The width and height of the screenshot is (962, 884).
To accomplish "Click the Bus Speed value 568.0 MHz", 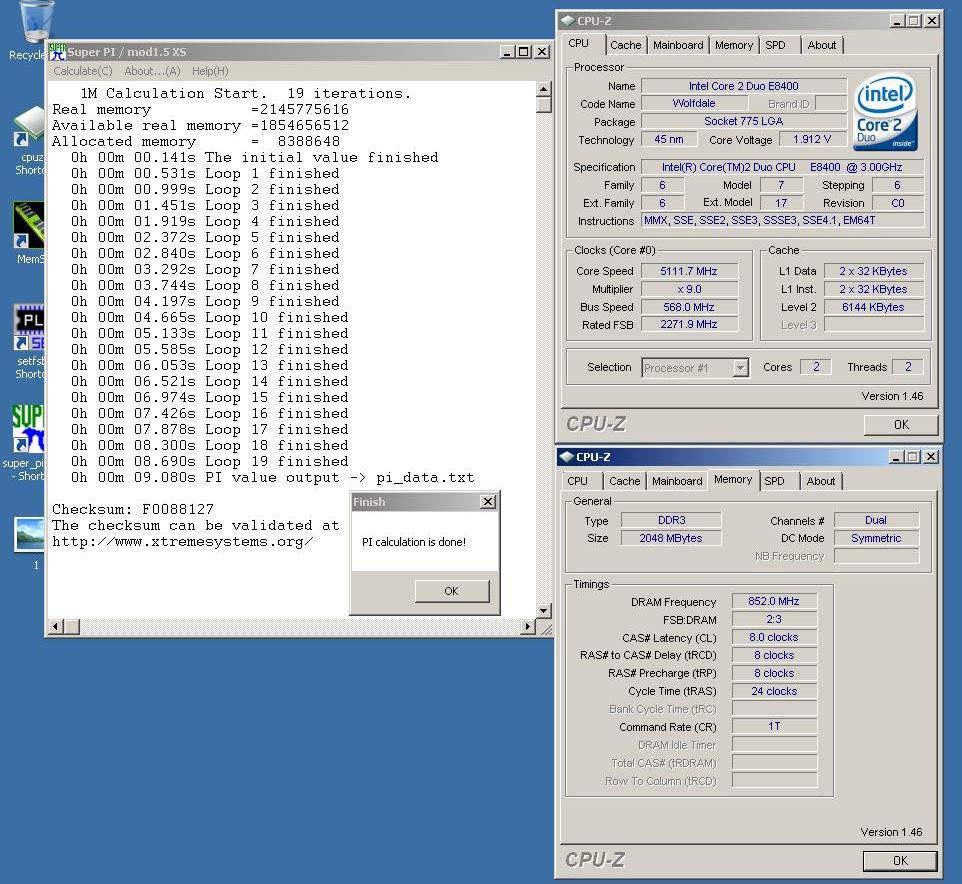I will pos(689,307).
